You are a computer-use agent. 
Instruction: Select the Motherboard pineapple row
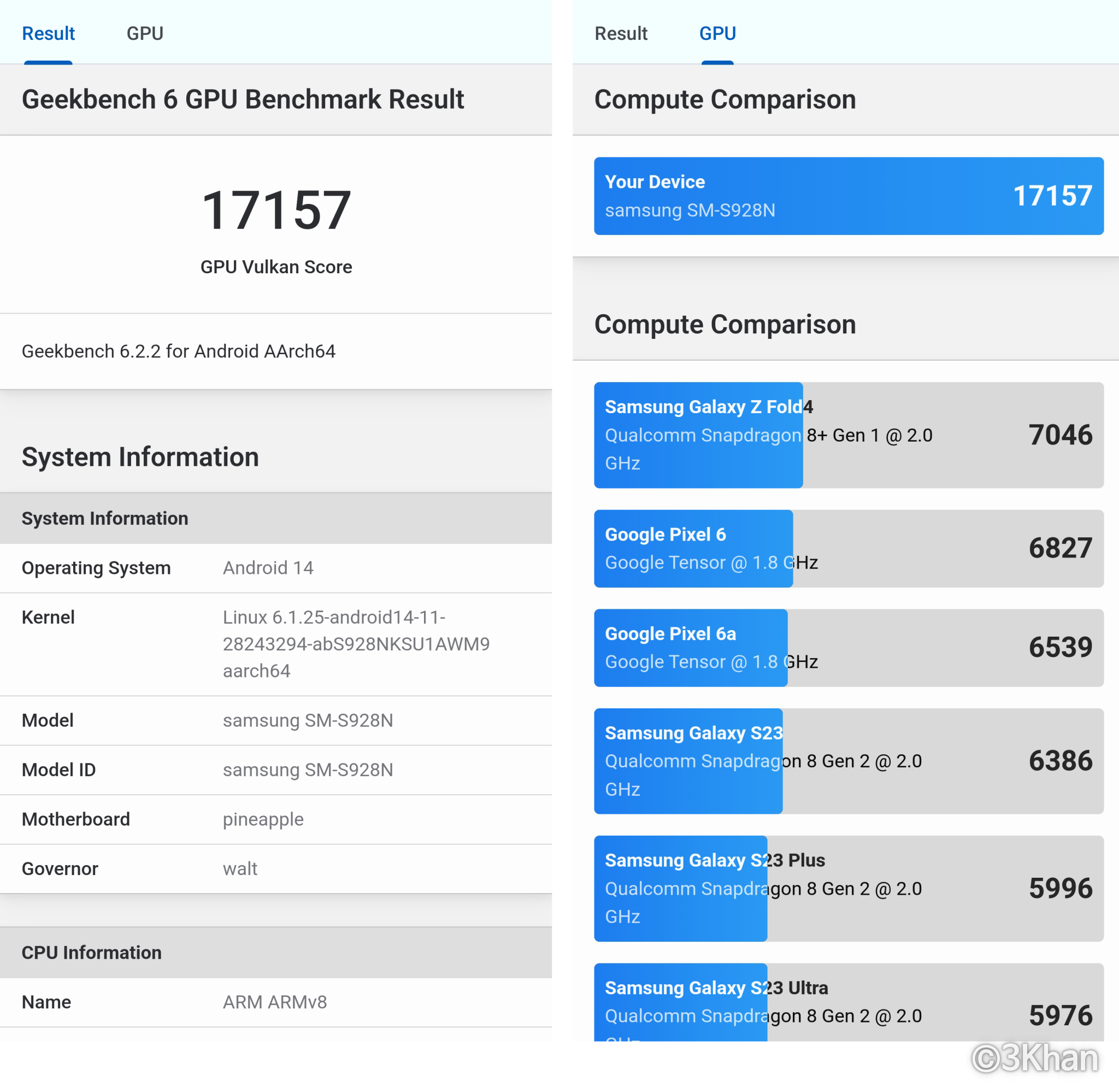276,819
